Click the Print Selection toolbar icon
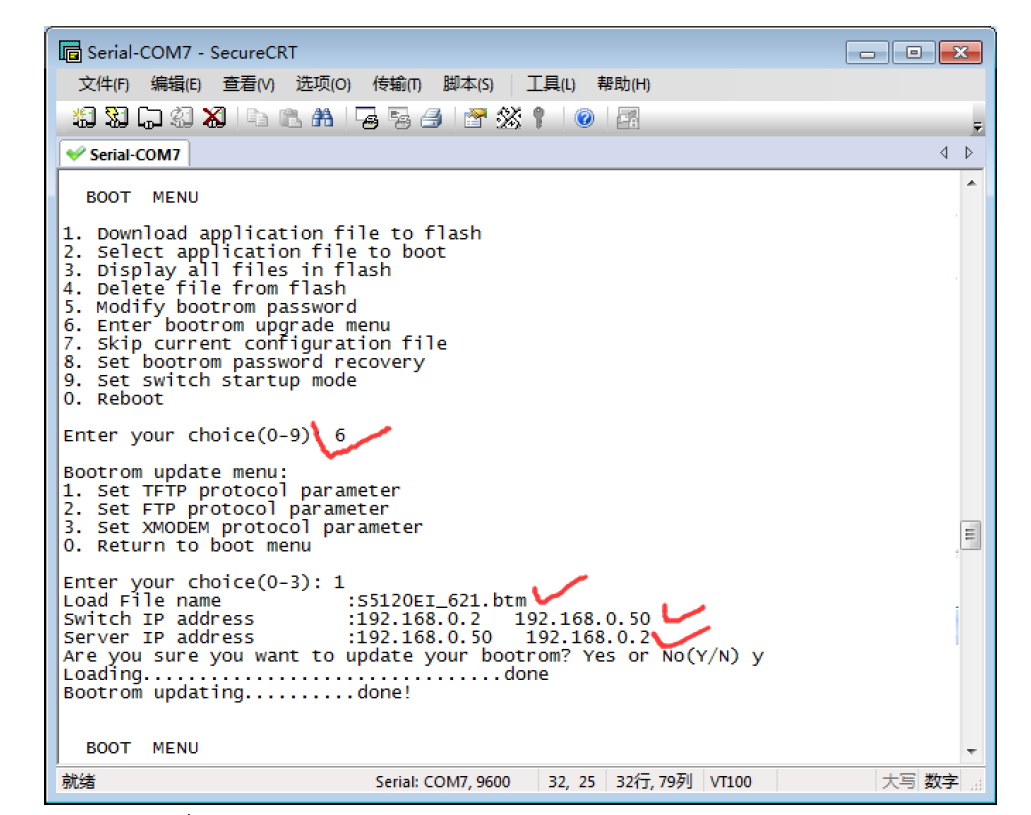Screen dimensions: 1031x815 tap(399, 118)
